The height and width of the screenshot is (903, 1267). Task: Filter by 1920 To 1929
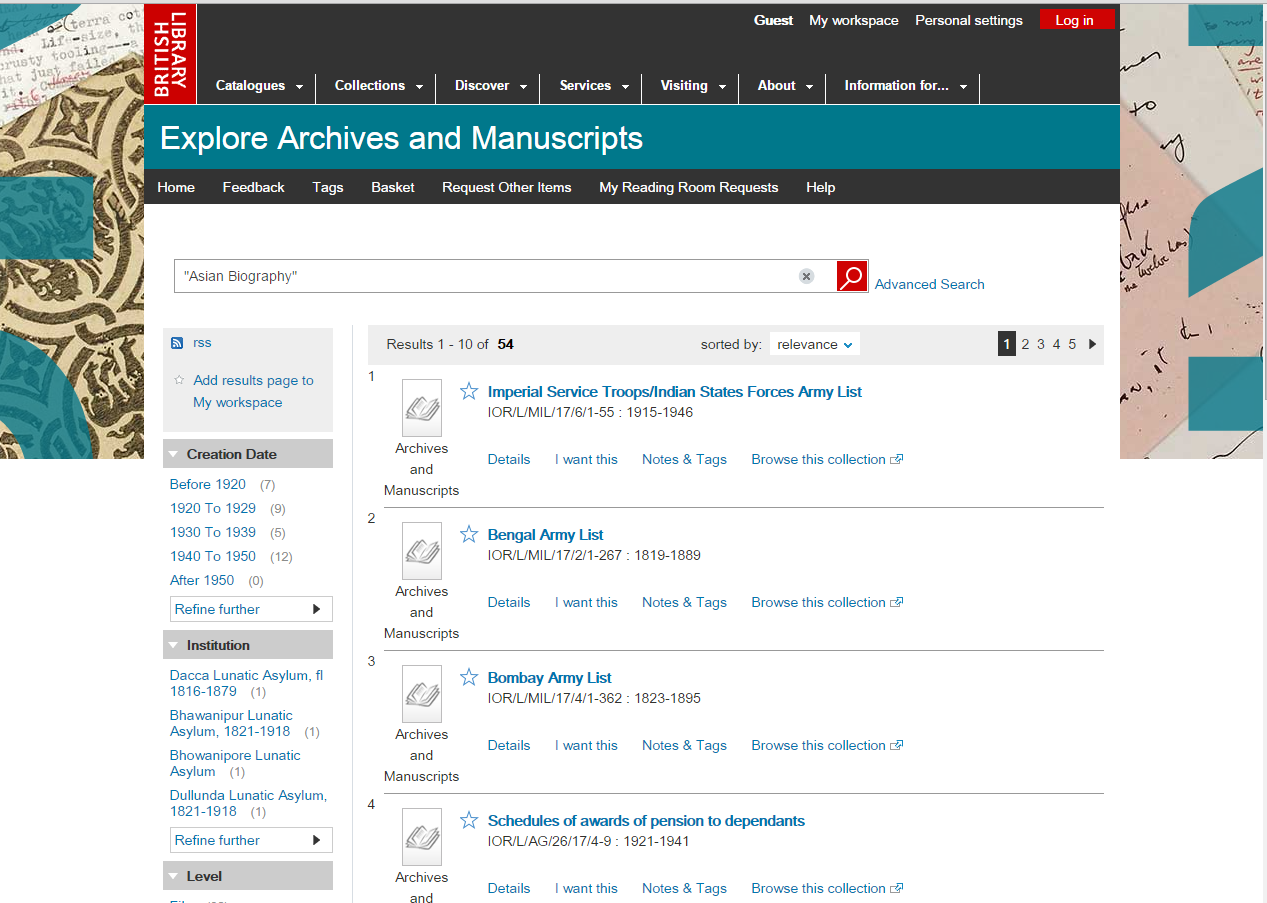pyautogui.click(x=213, y=508)
